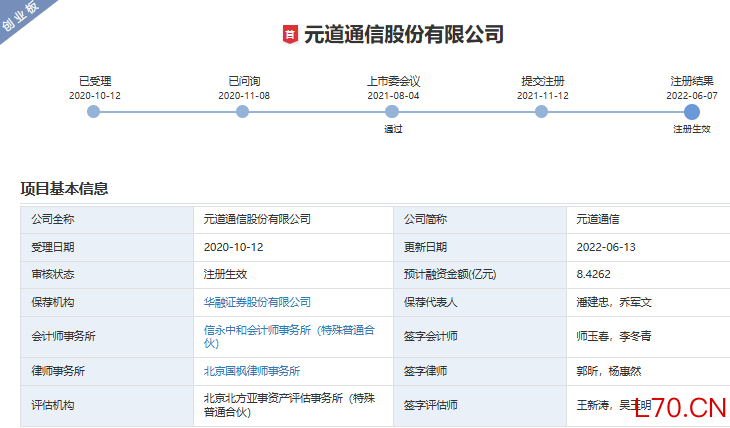Select the 提交注册 2021-11-12 timeline node

tap(541, 112)
